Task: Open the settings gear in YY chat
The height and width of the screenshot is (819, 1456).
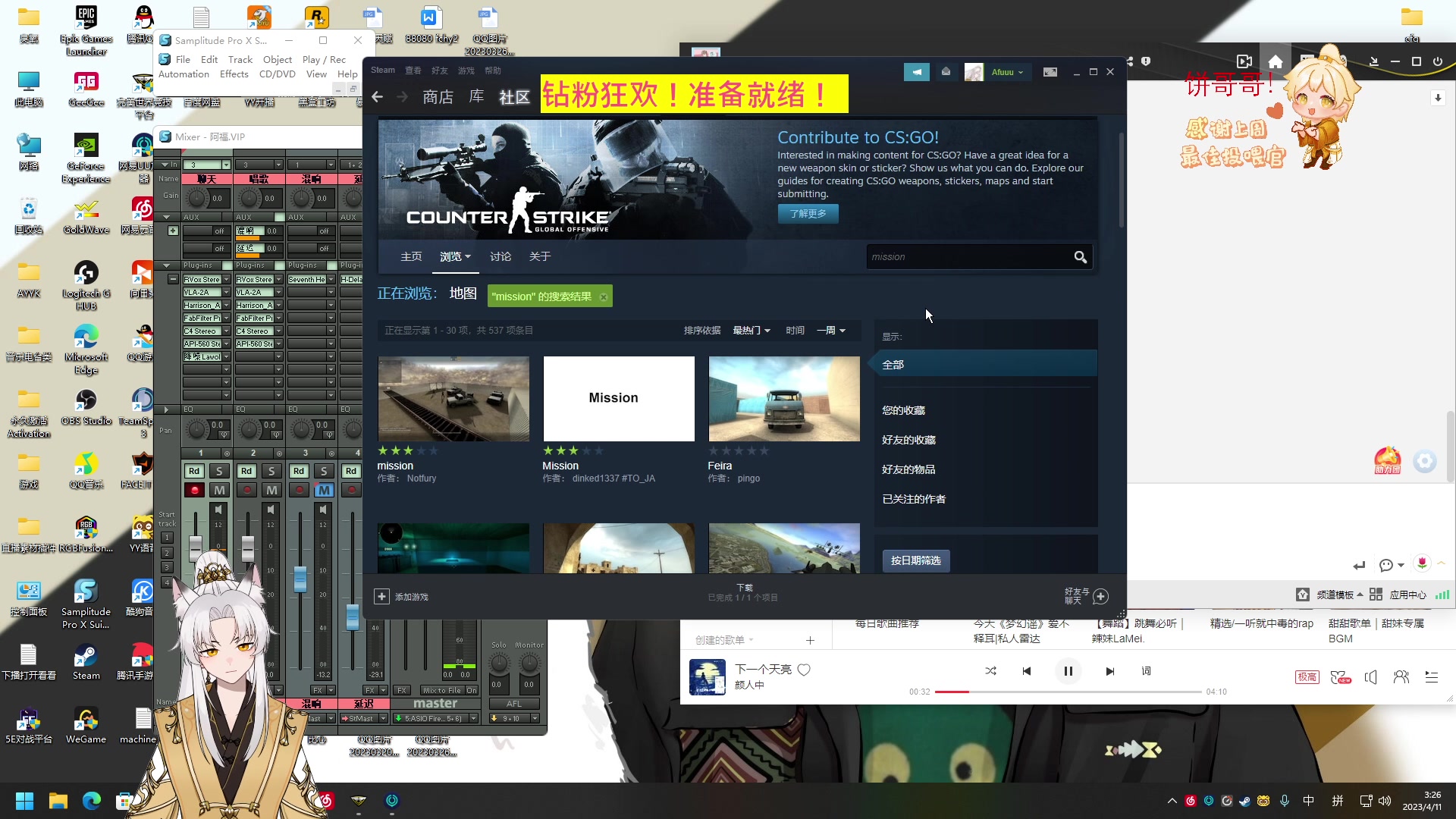Action: [x=1425, y=461]
